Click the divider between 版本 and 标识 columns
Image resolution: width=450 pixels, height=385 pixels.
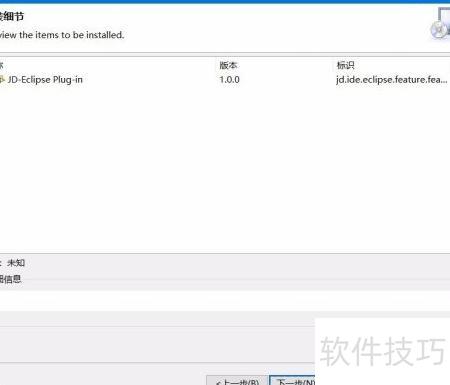tap(333, 65)
